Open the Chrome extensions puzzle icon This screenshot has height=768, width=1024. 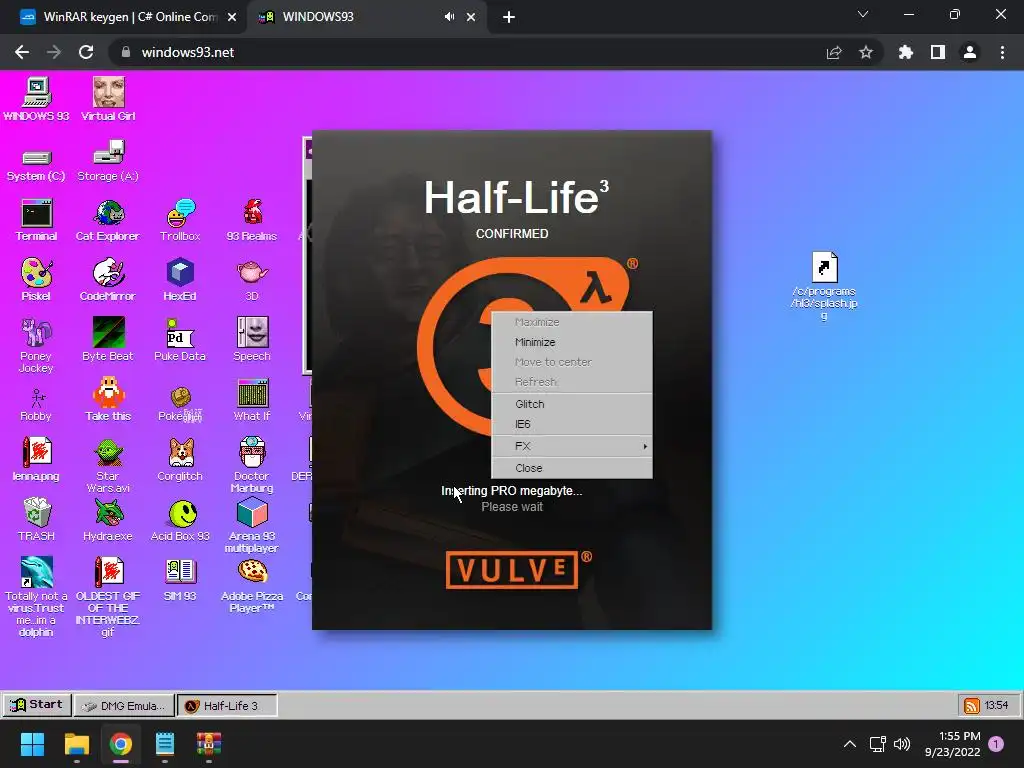(906, 52)
